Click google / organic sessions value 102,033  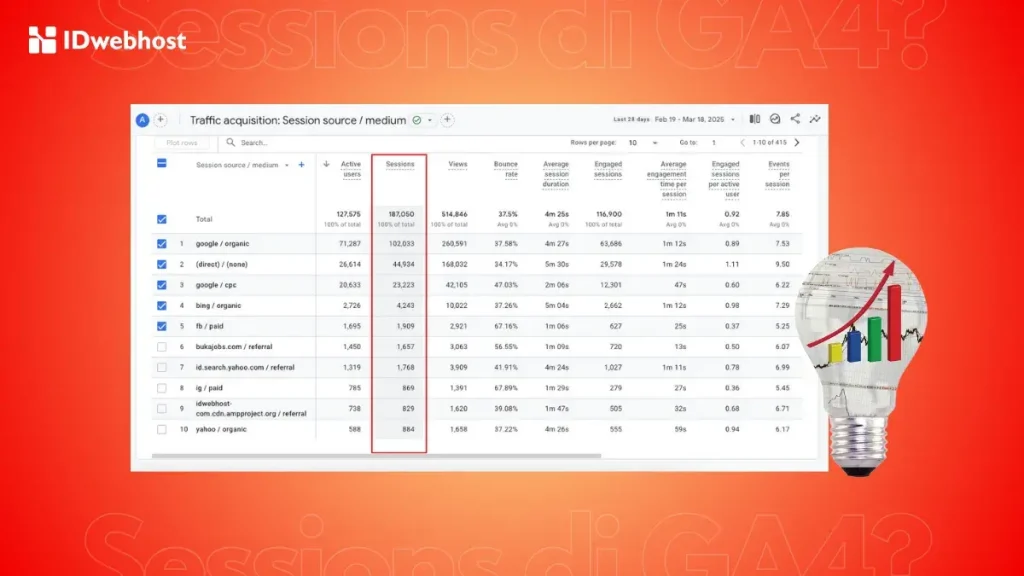[x=402, y=244]
